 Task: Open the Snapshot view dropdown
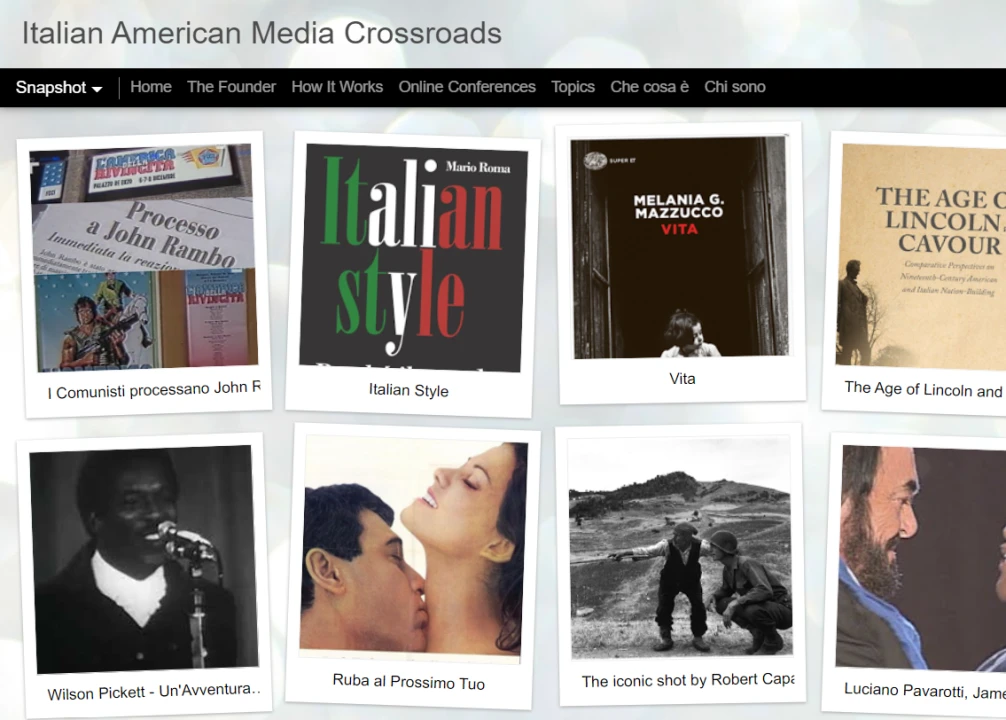(x=59, y=88)
